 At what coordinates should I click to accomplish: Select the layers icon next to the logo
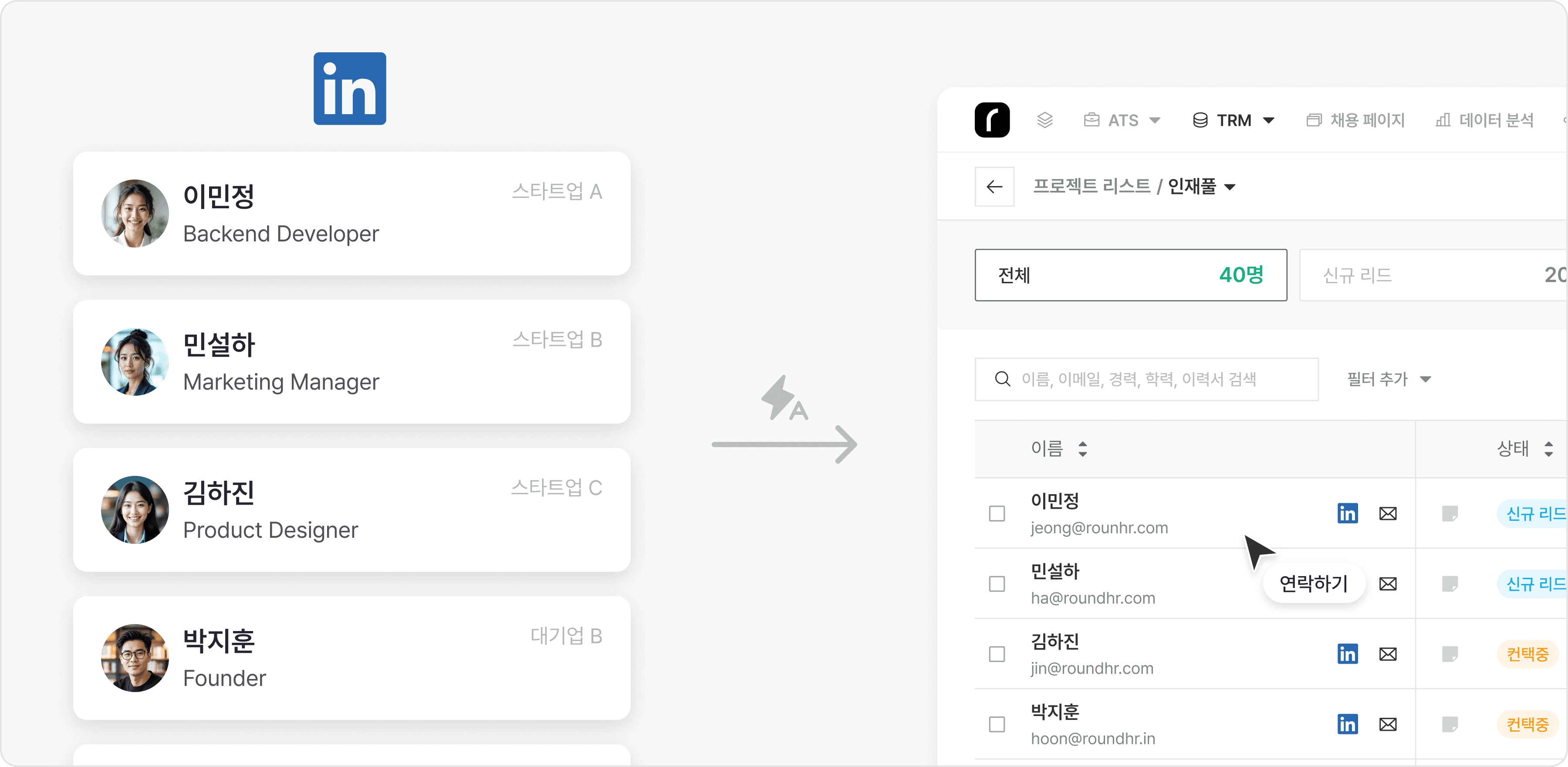[x=1046, y=120]
